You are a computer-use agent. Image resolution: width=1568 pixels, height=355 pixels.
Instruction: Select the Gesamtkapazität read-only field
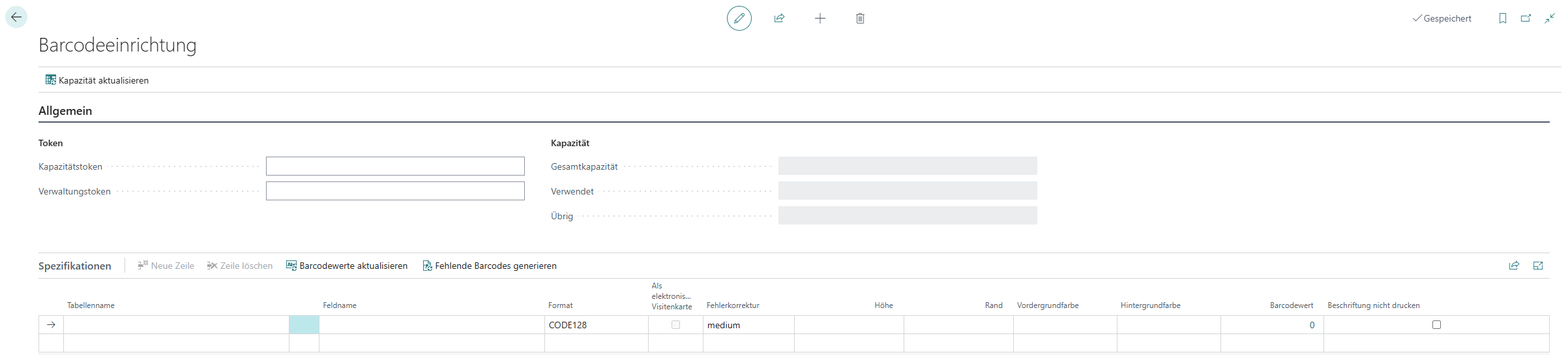pos(908,166)
